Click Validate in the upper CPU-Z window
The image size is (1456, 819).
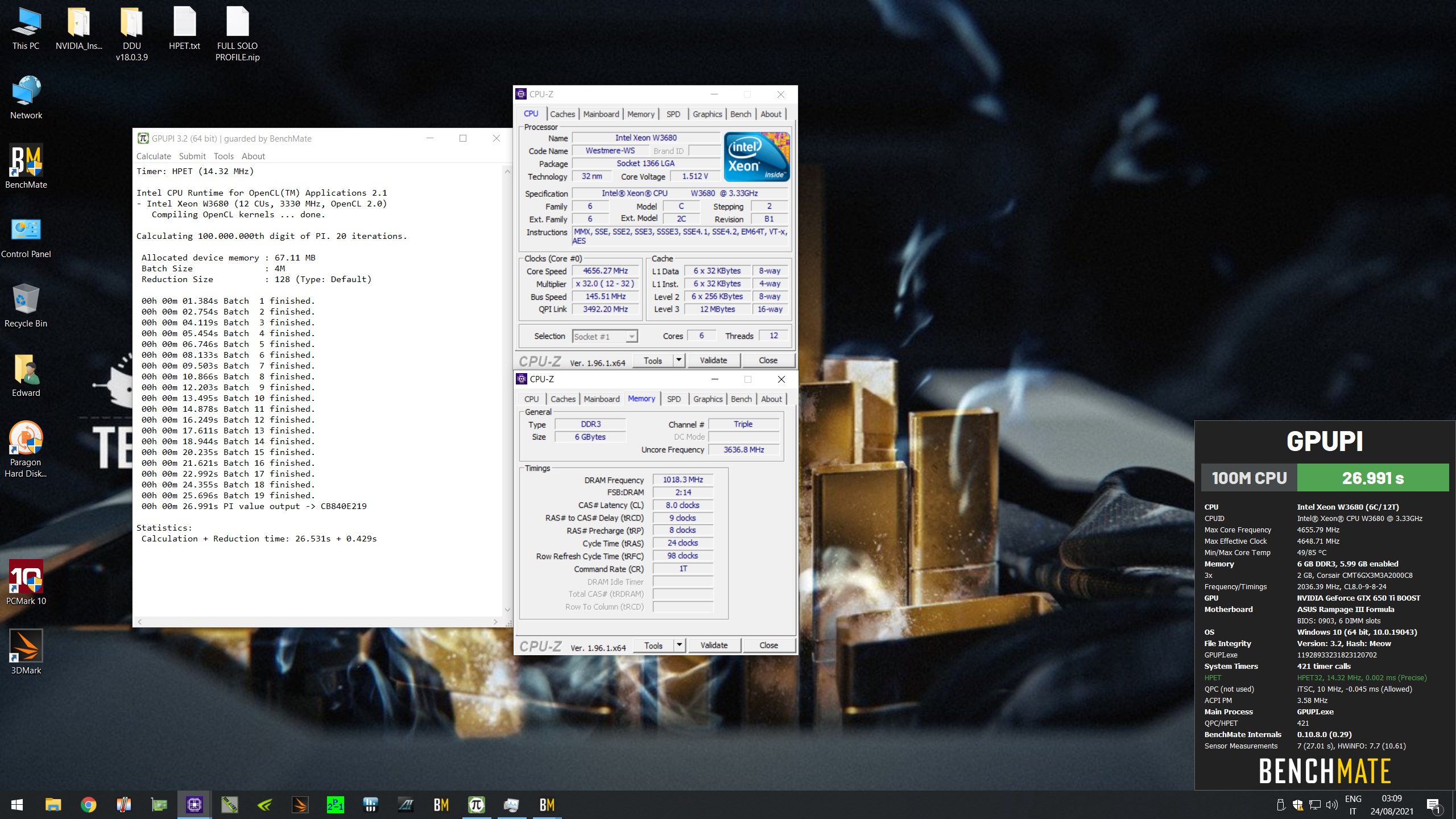click(x=713, y=360)
